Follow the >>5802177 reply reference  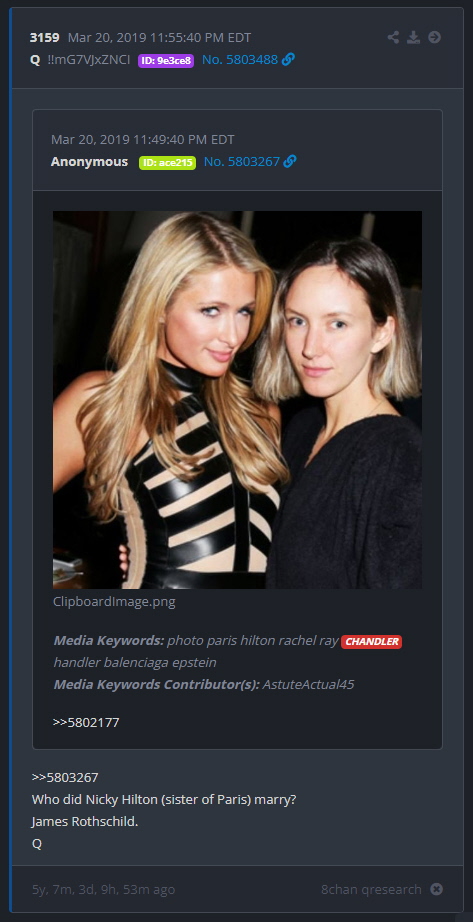pos(86,722)
